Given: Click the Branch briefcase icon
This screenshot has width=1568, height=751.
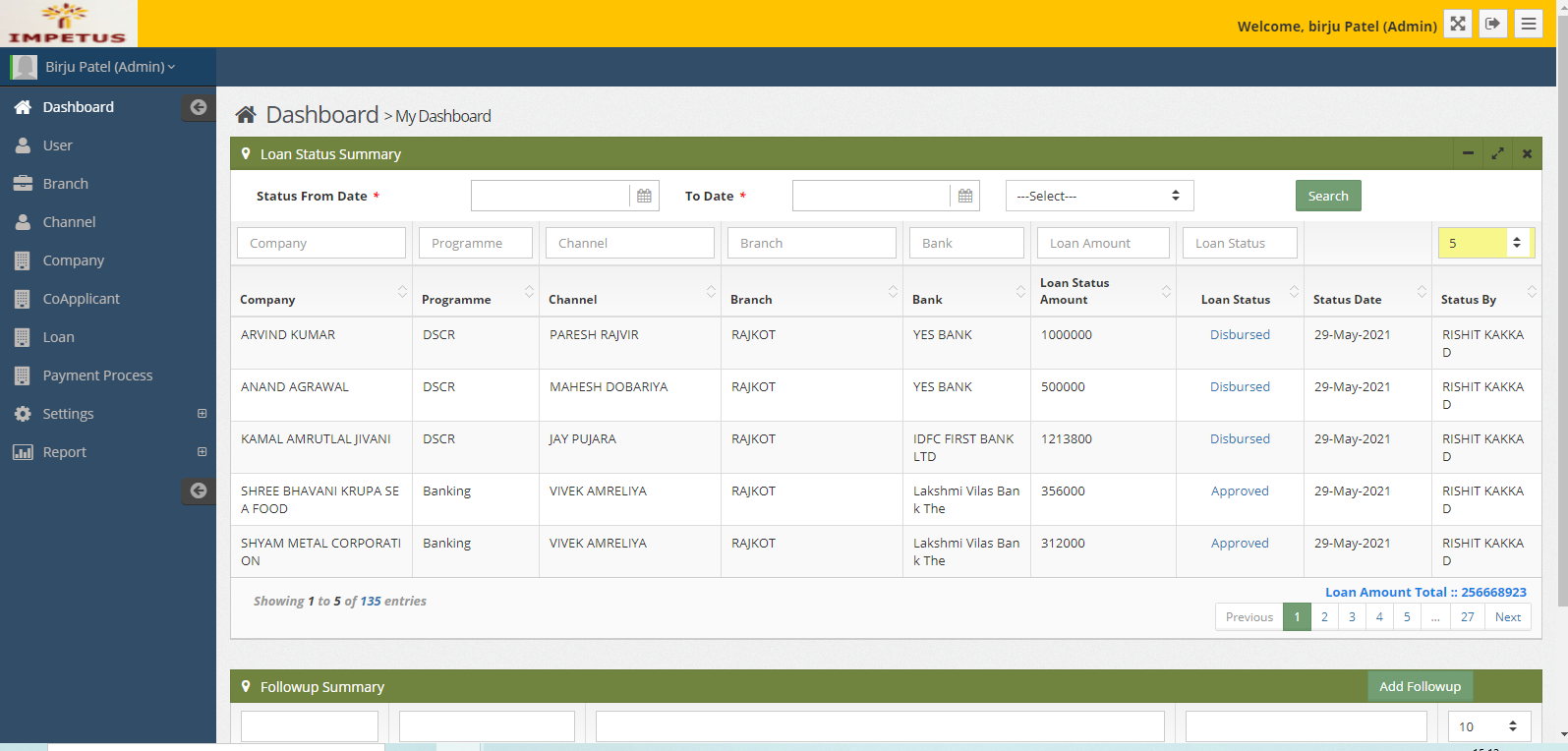Looking at the screenshot, I should pos(23,184).
